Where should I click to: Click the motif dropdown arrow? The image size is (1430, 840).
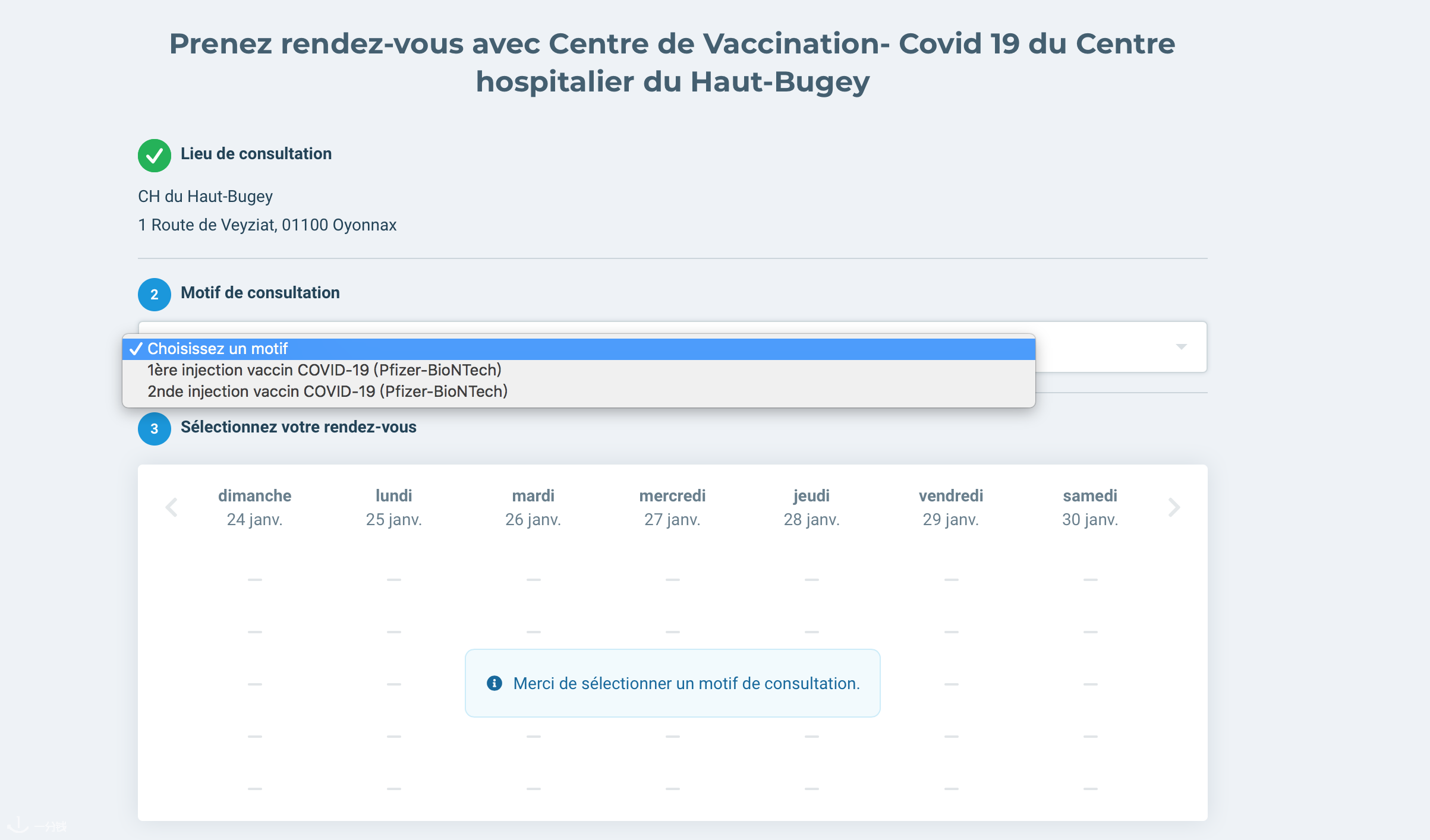point(1182,347)
